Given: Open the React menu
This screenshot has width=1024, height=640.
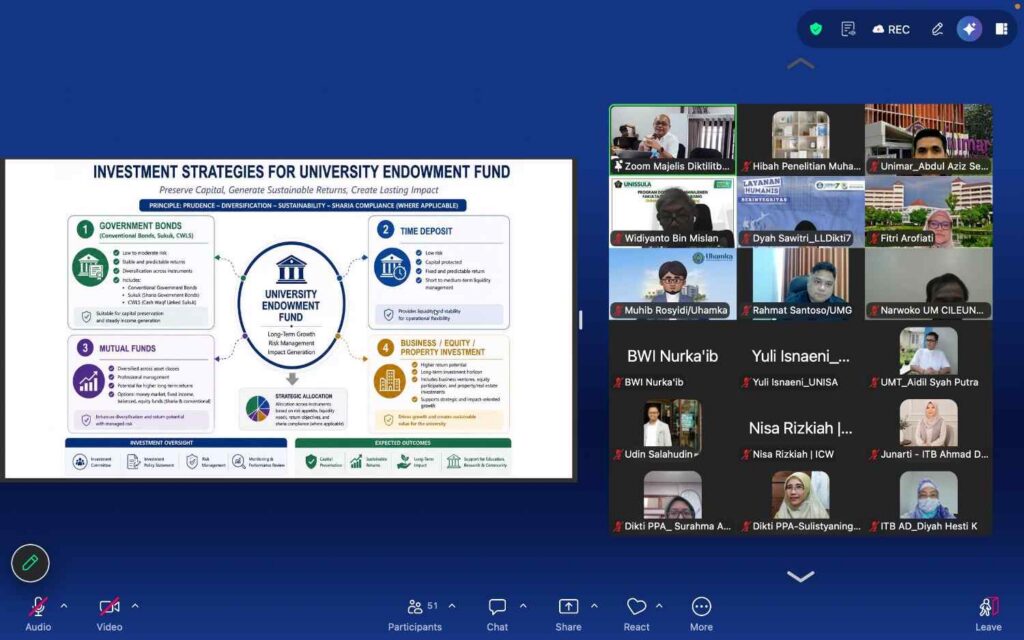Looking at the screenshot, I should (x=636, y=614).
